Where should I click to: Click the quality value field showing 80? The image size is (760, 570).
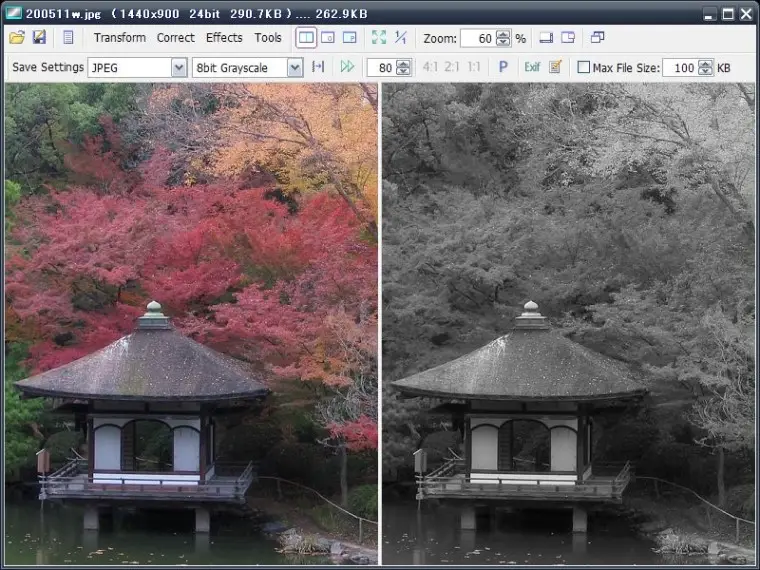pyautogui.click(x=381, y=67)
